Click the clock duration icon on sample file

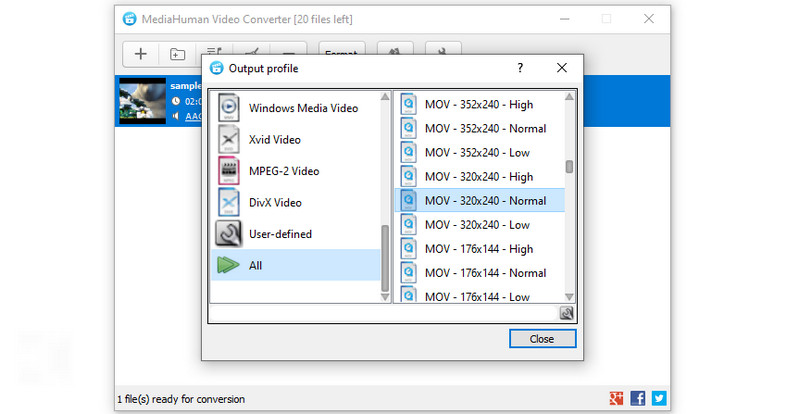pyautogui.click(x=176, y=101)
